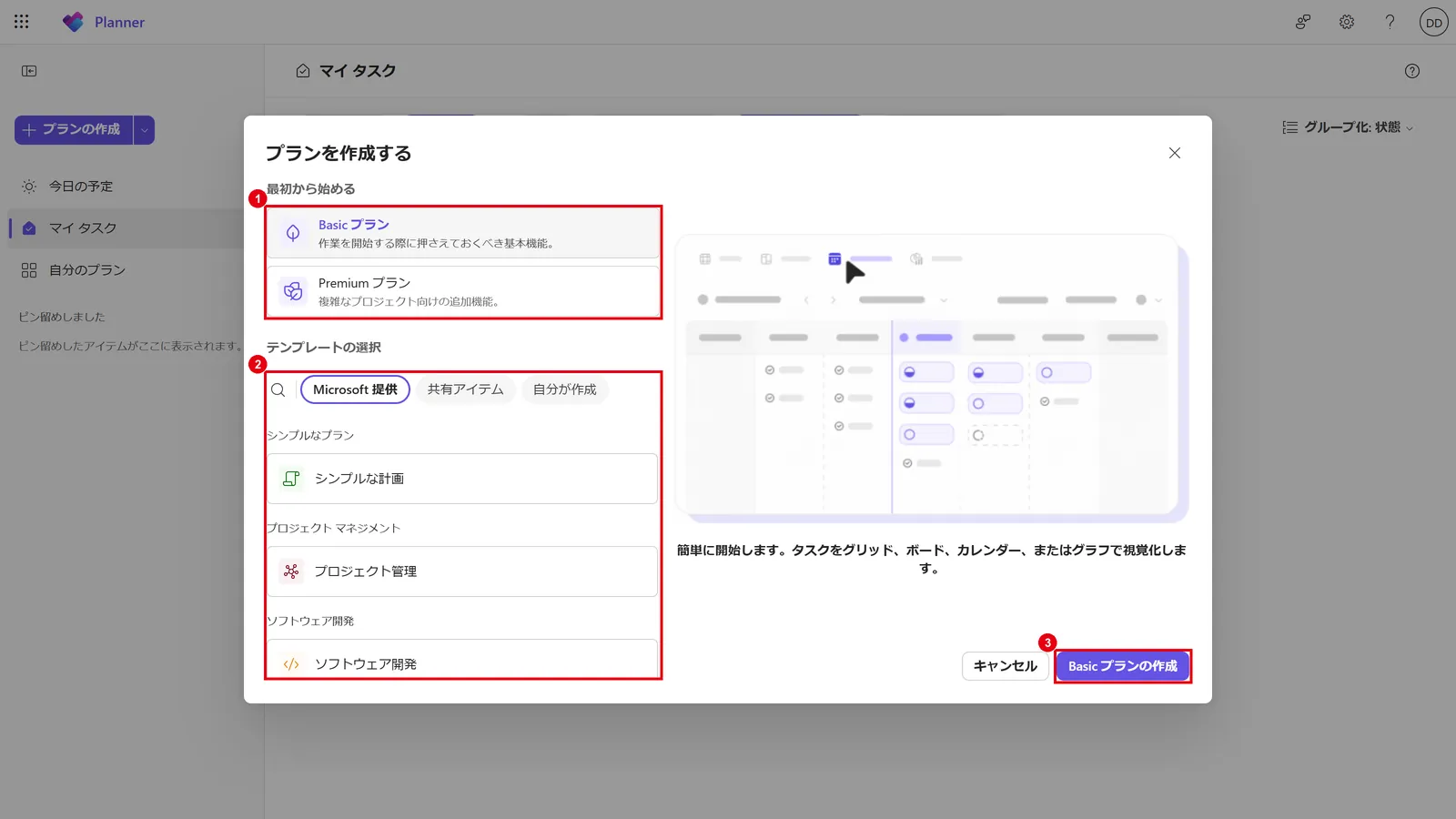Click the Basic プラン lightbulb icon
Screen dimensions: 1456x819
point(293,233)
